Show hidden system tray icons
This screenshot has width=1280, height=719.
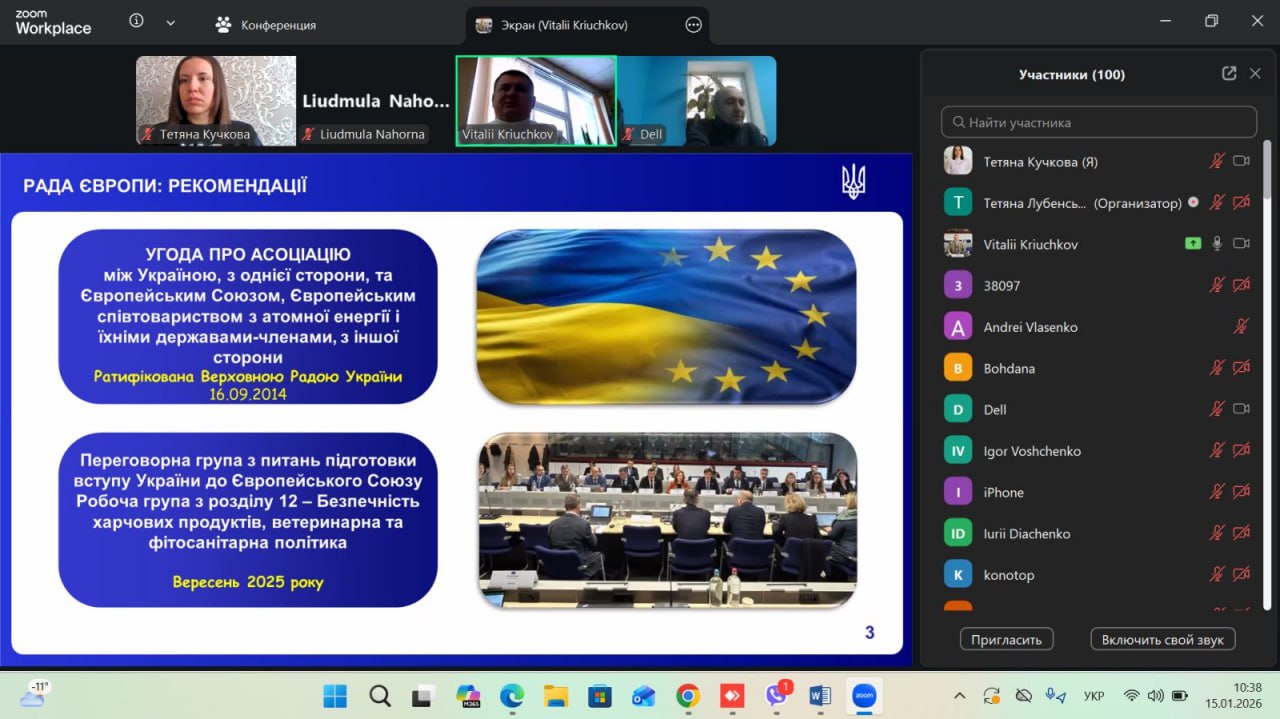[x=960, y=695]
